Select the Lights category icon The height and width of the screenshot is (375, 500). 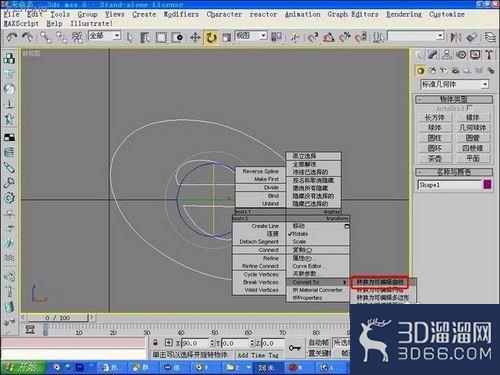(x=444, y=71)
